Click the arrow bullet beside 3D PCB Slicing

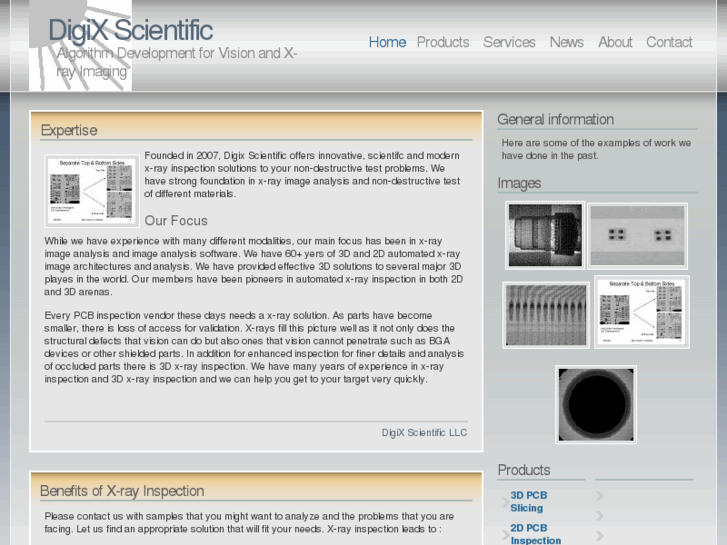pyautogui.click(x=505, y=501)
